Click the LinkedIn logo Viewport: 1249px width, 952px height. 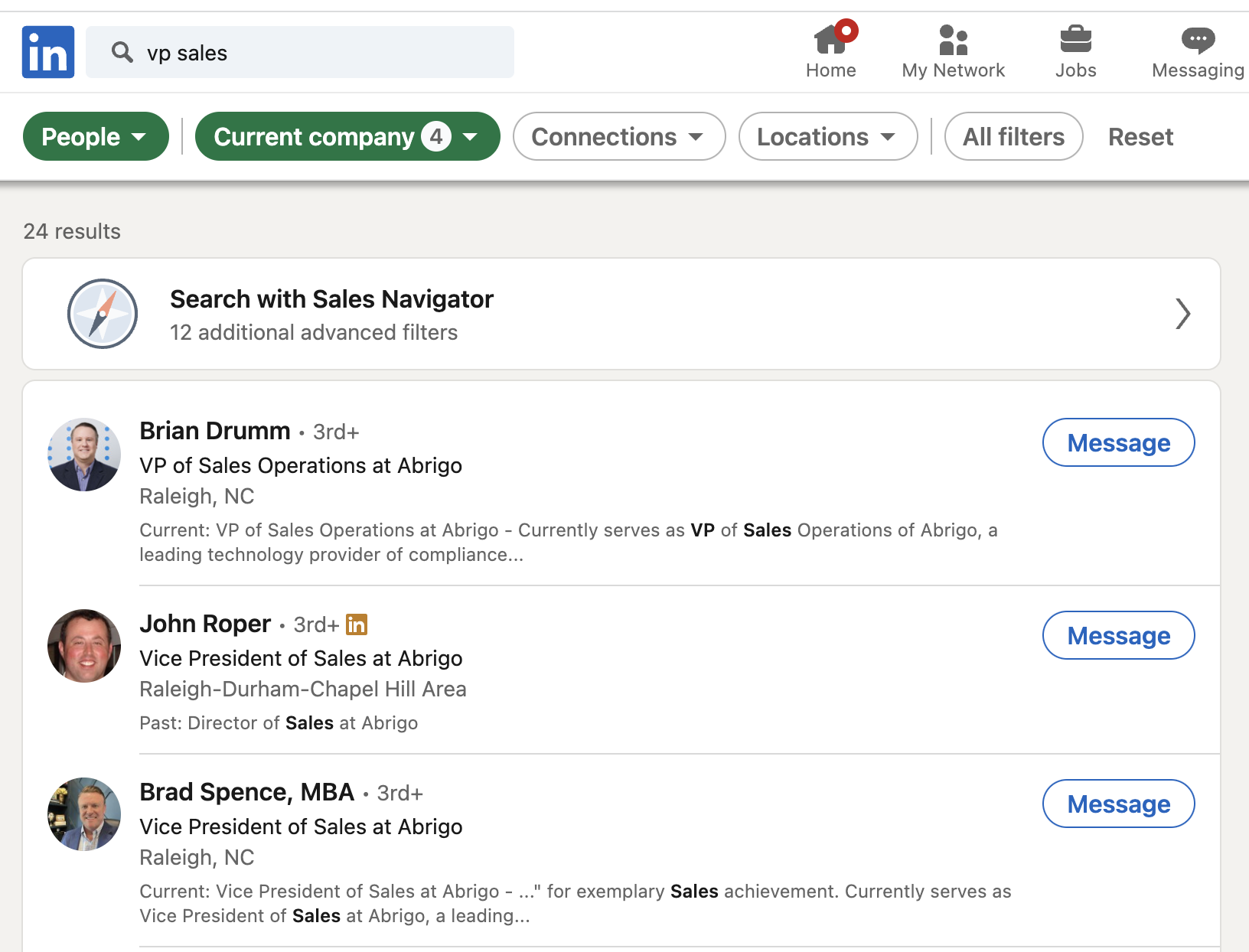47,51
